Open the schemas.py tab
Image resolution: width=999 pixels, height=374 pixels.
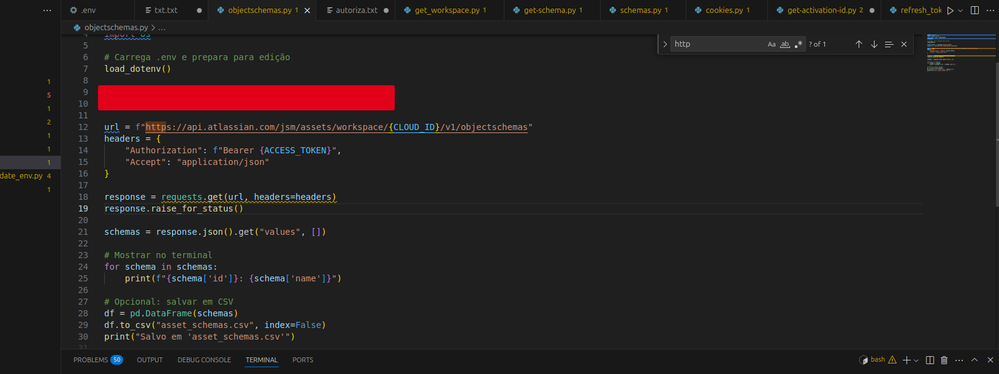click(x=644, y=11)
